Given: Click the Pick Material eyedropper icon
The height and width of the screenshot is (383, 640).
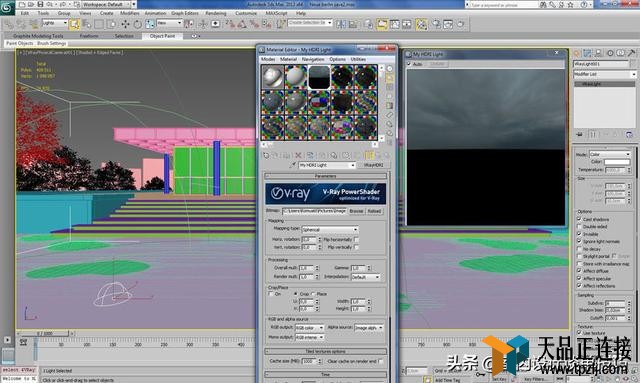Looking at the screenshot, I should tap(292, 165).
